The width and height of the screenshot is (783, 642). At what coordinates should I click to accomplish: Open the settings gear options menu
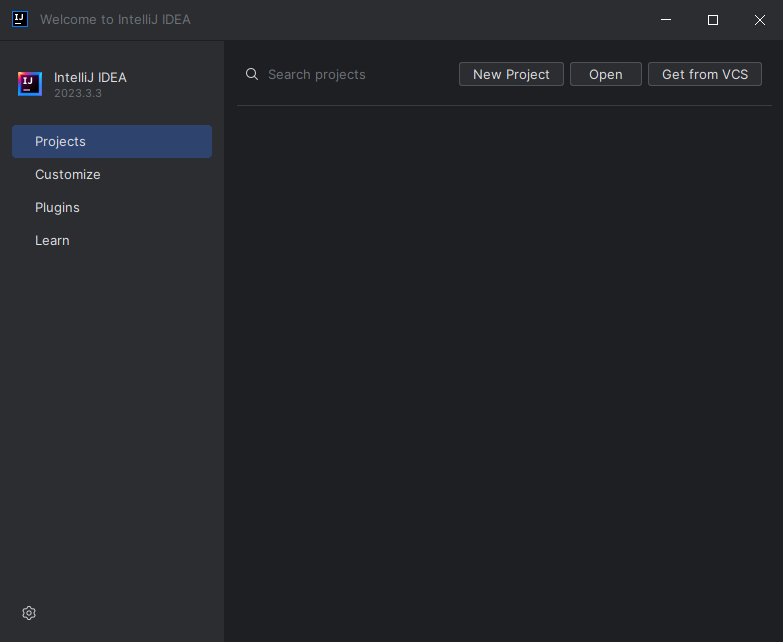point(29,613)
